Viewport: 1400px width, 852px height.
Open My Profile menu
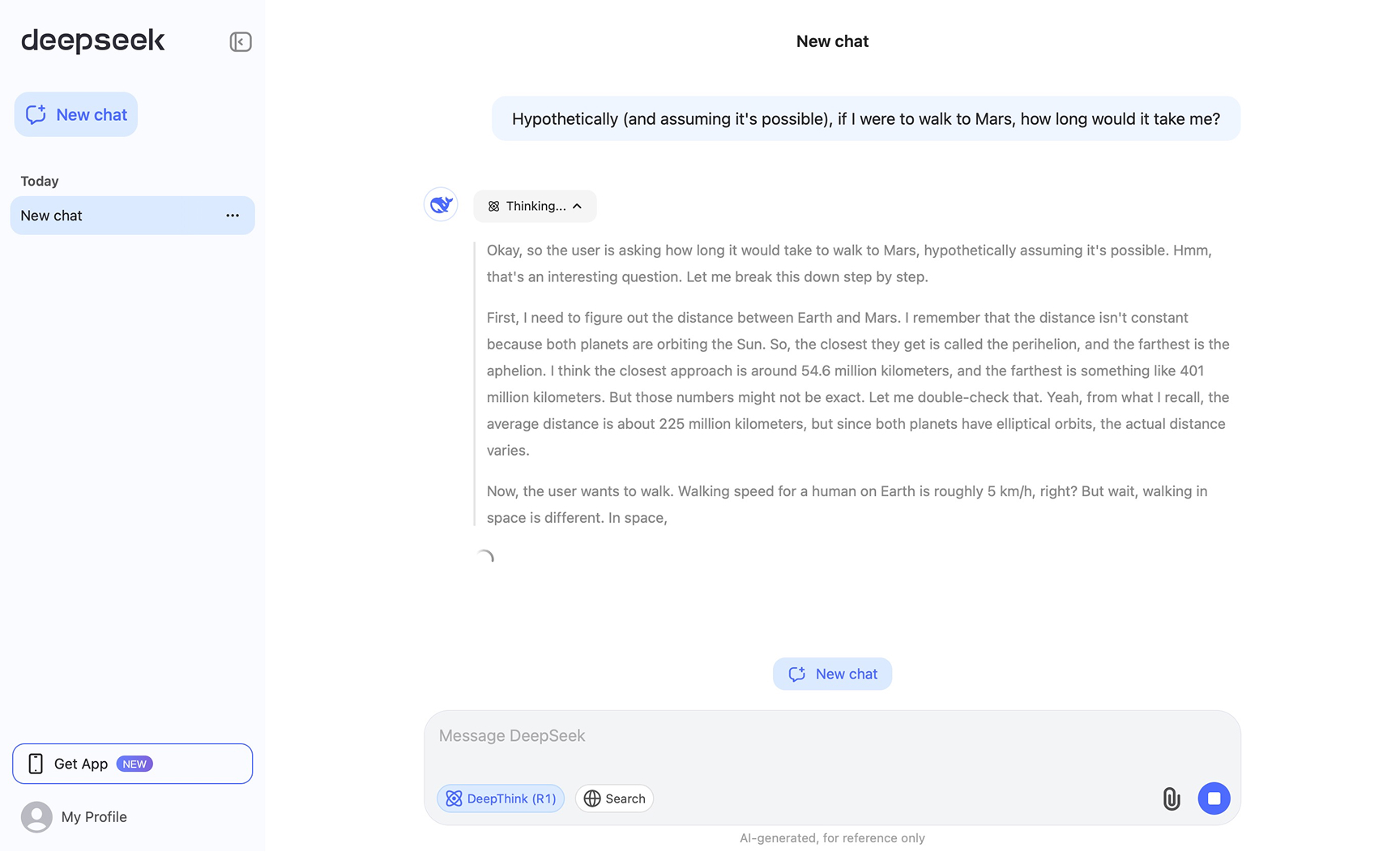click(x=94, y=816)
